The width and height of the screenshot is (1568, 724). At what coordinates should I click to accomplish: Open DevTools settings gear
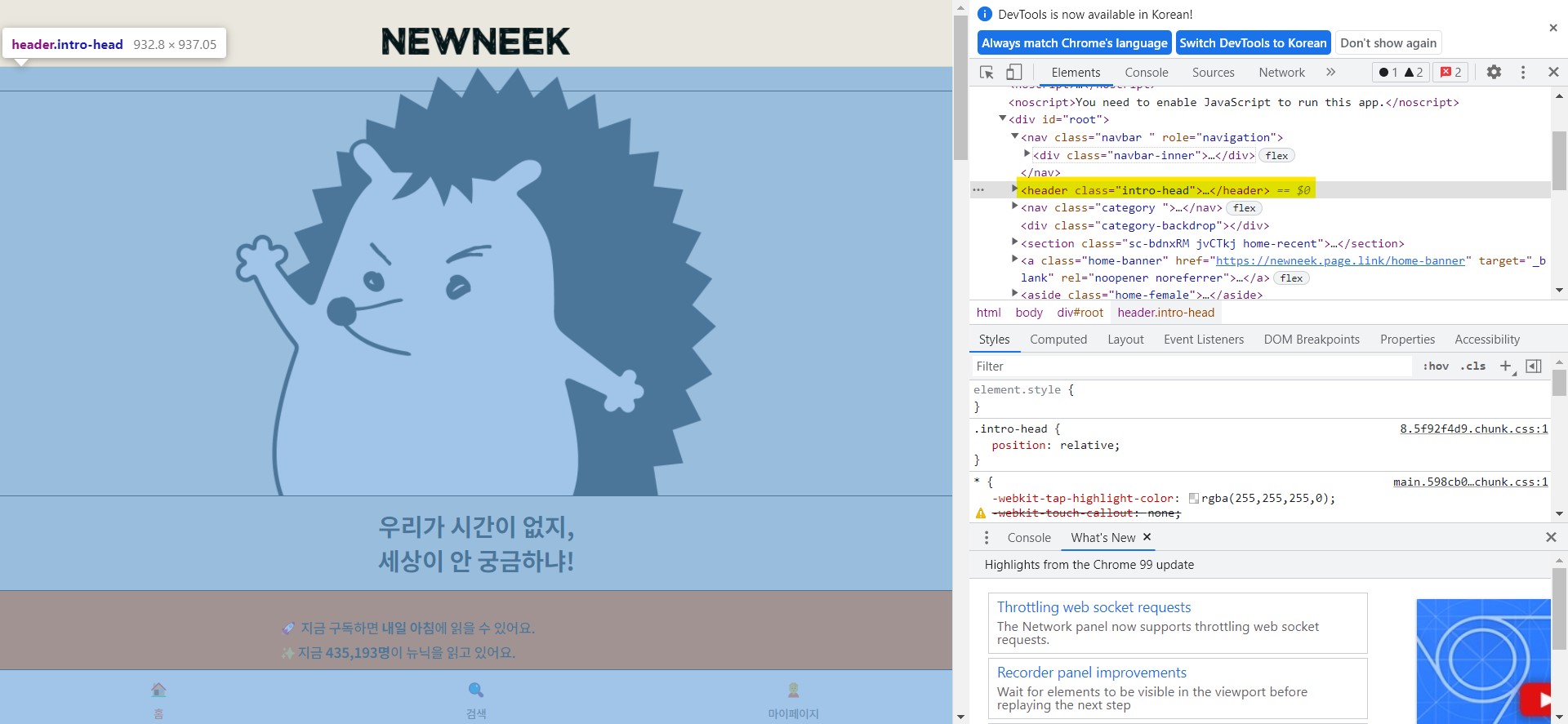click(x=1494, y=72)
